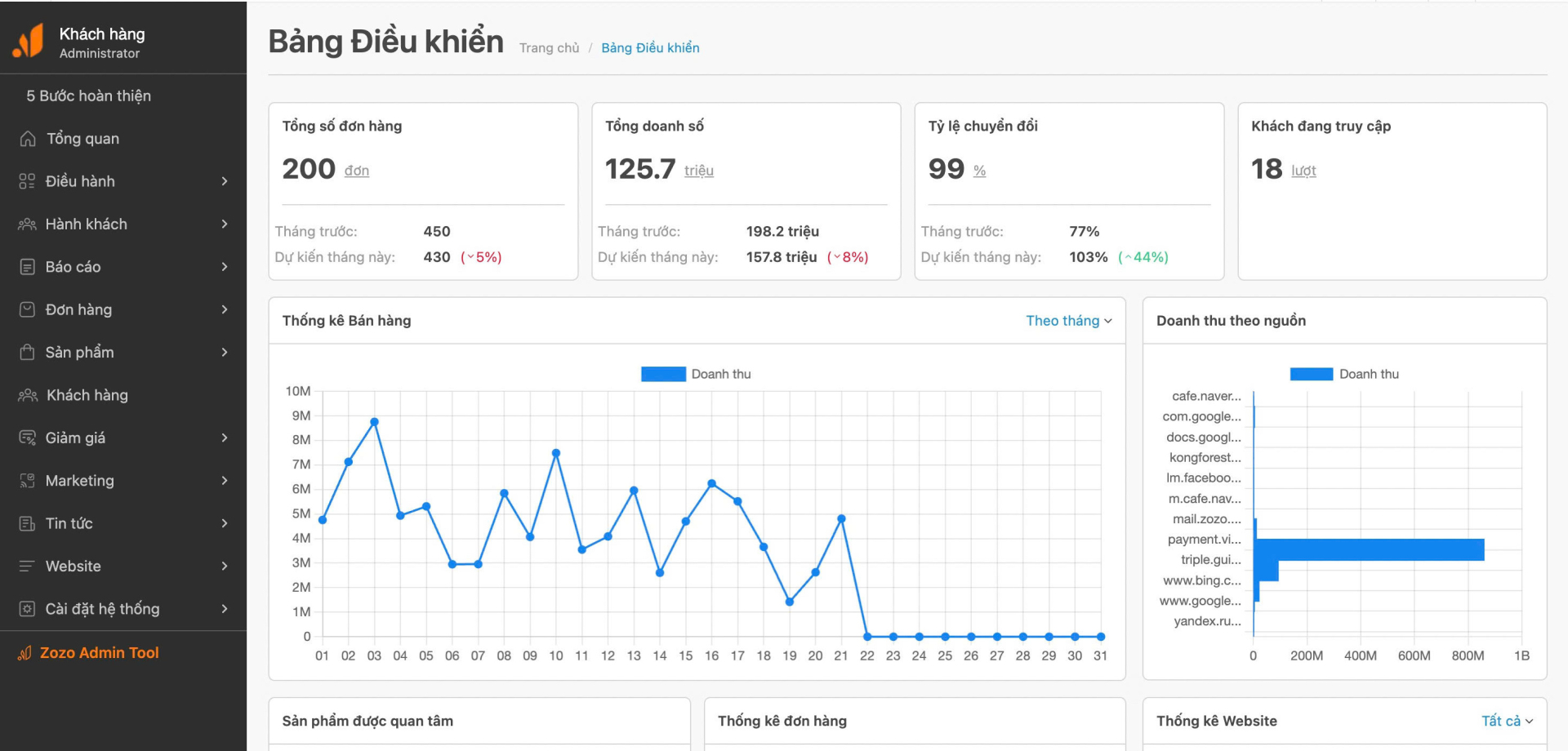Click the Báo cáo document icon
The image size is (1568, 751).
pos(27,267)
